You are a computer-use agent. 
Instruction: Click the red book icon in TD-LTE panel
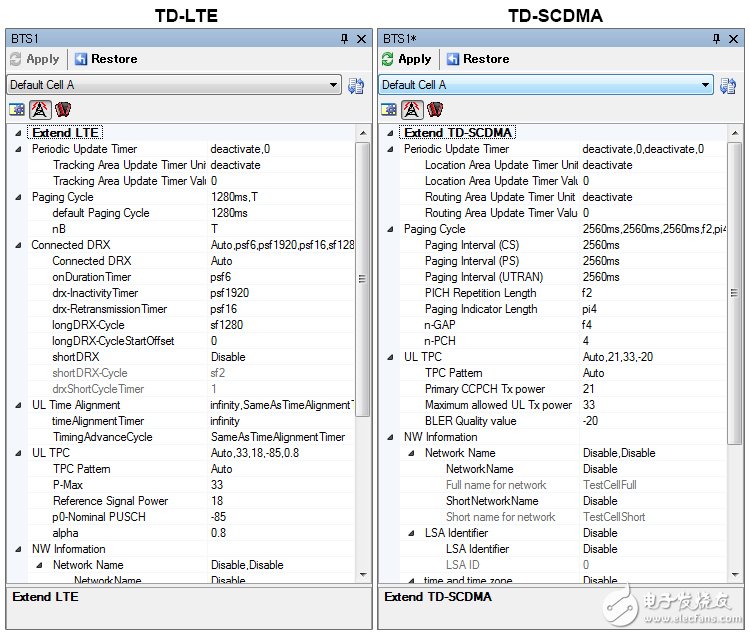[x=62, y=109]
